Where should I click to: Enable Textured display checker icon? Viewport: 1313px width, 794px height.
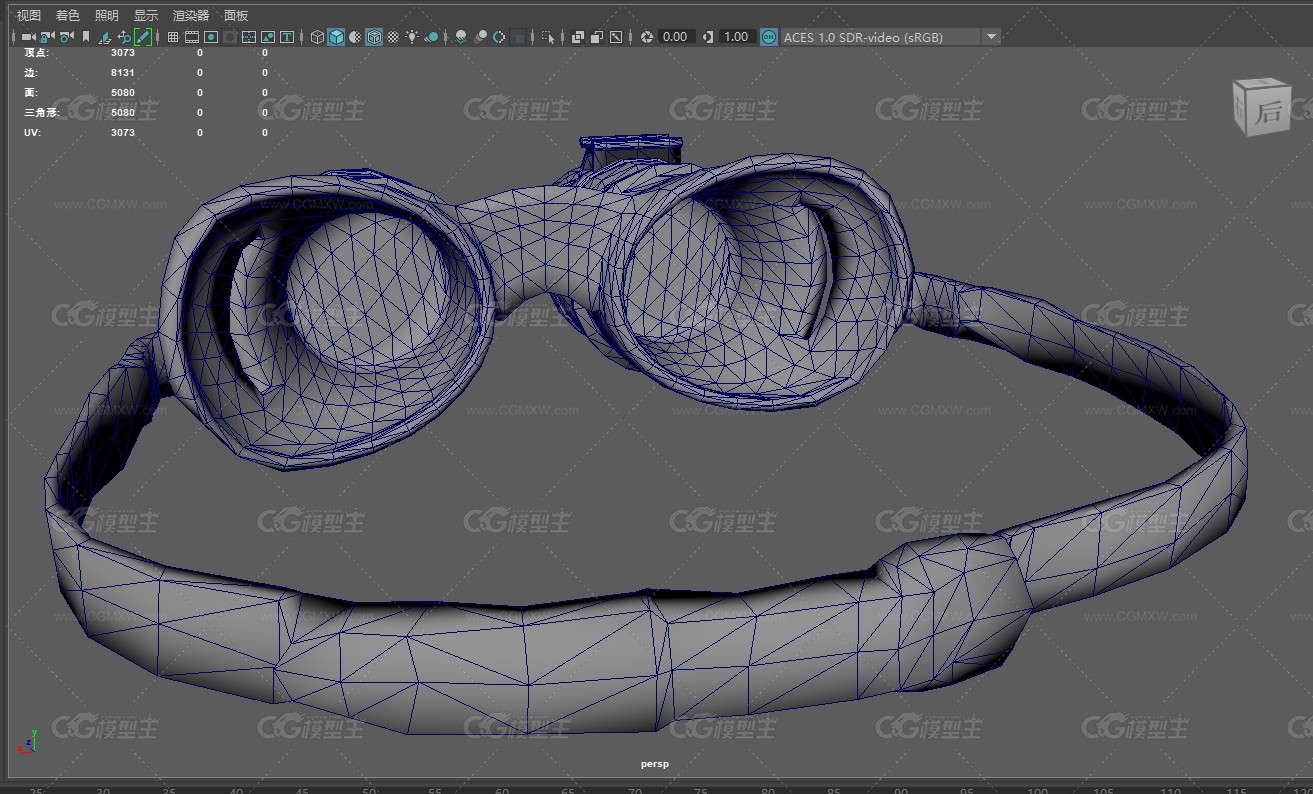(393, 37)
